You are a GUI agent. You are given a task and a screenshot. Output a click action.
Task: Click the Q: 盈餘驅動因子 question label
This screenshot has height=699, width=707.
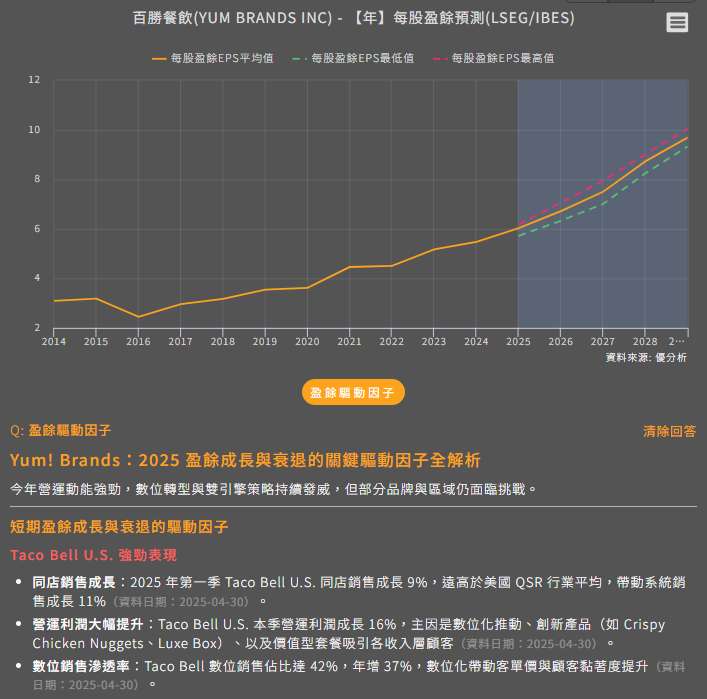60,430
